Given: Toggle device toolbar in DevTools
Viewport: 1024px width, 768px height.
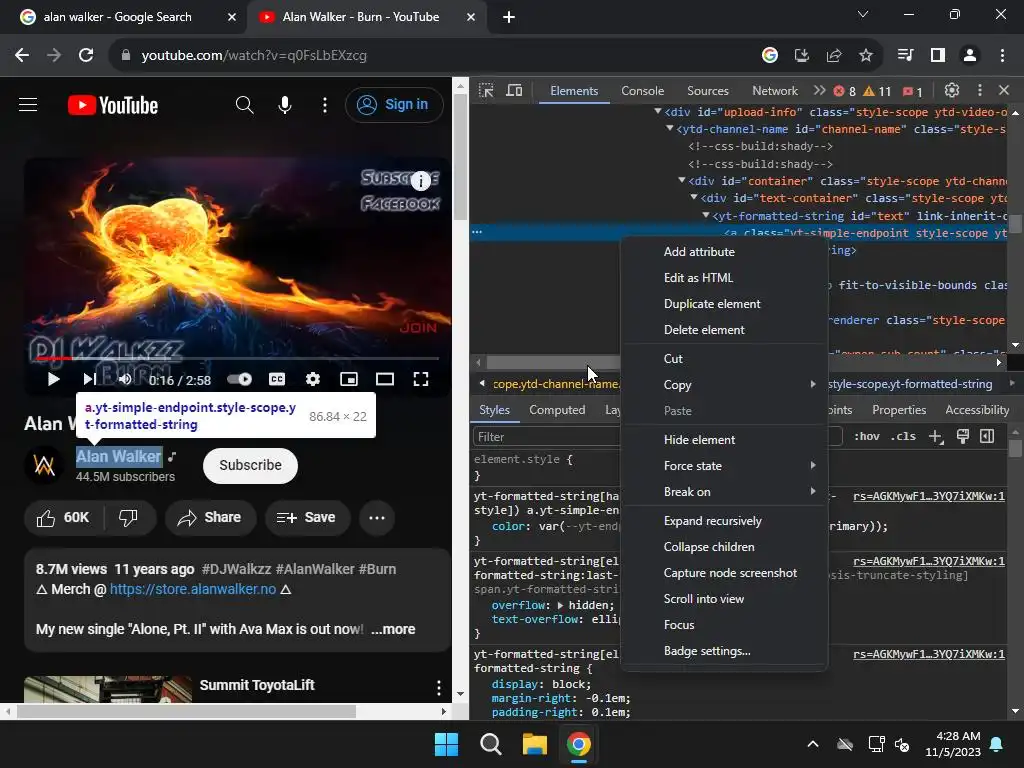Looking at the screenshot, I should tap(515, 91).
